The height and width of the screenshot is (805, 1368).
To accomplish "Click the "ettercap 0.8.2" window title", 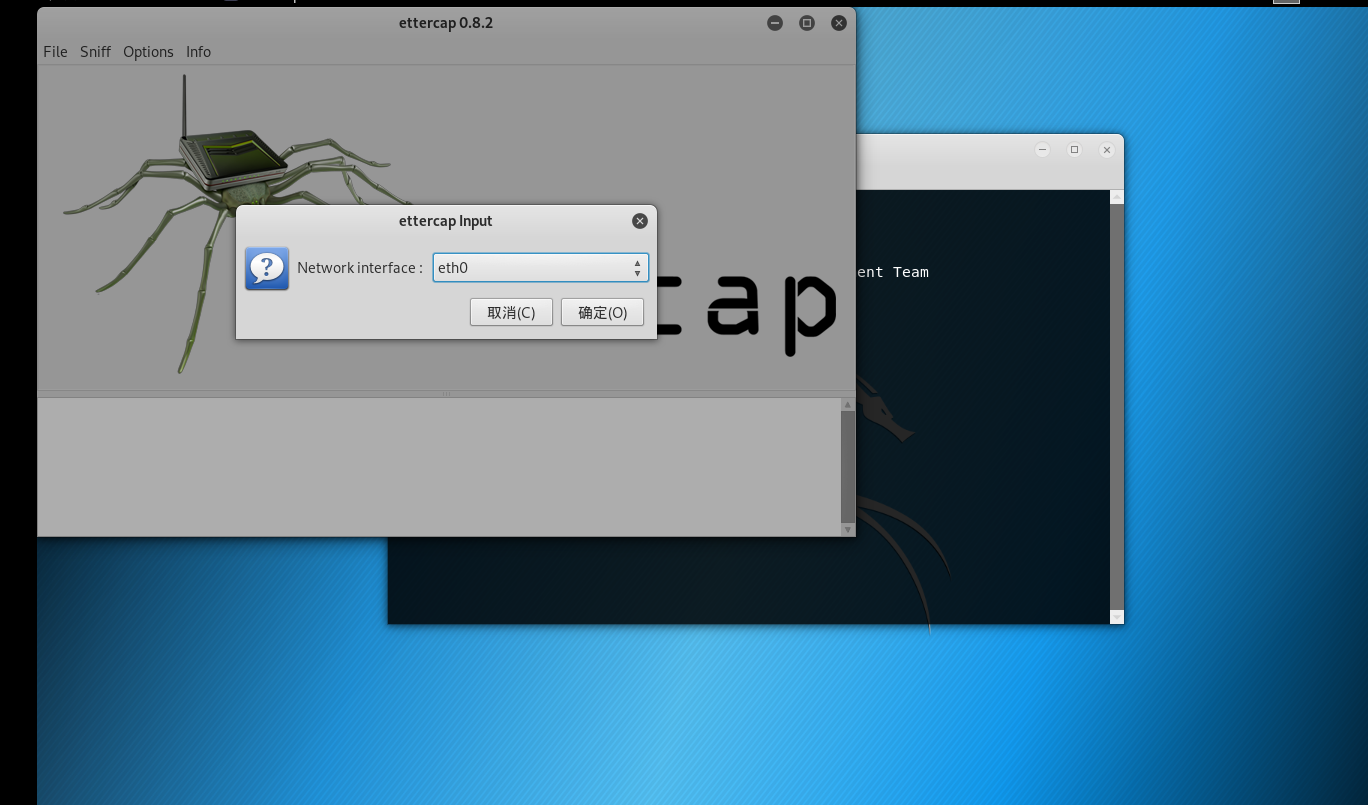I will (446, 23).
